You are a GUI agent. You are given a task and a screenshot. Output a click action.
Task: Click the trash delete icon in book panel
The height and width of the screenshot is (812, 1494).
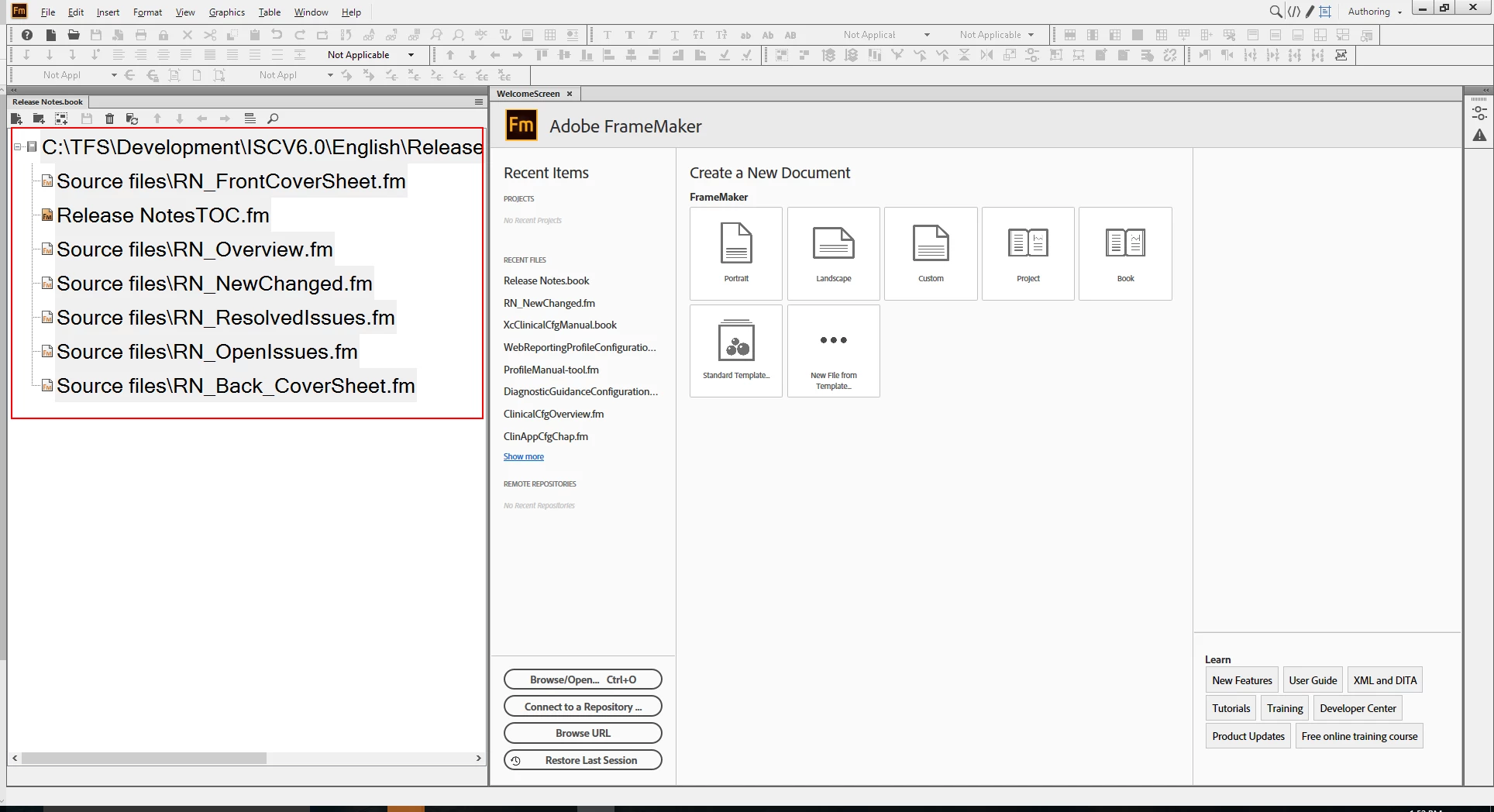point(110,119)
